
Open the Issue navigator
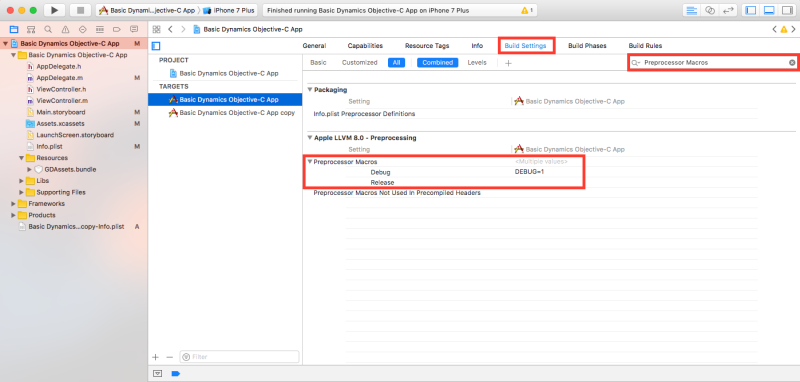point(65,29)
